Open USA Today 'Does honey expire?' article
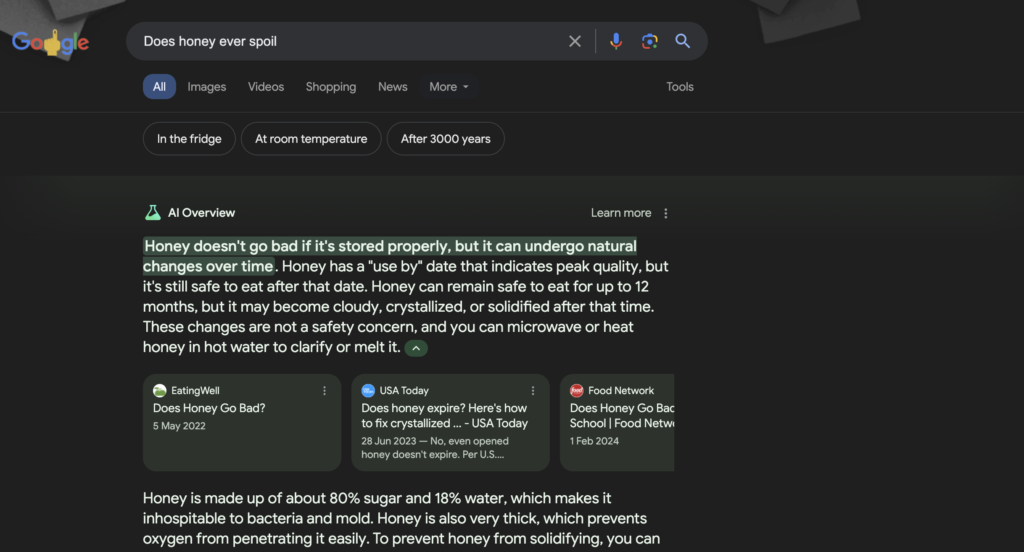Image resolution: width=1024 pixels, height=552 pixels. point(444,416)
